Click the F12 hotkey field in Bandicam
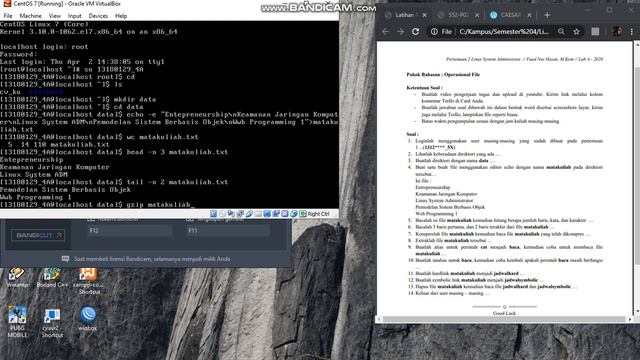This screenshot has height=360, width=640. (x=130, y=231)
